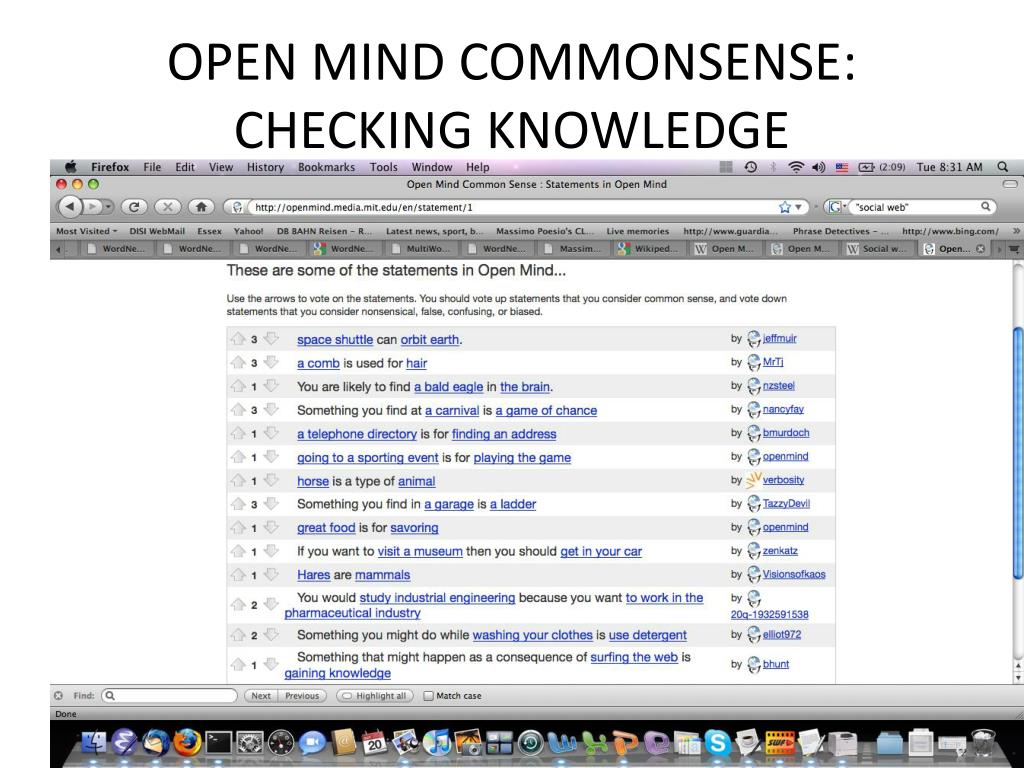Open iTunes from the dock
1024x768 pixels.
coord(436,743)
